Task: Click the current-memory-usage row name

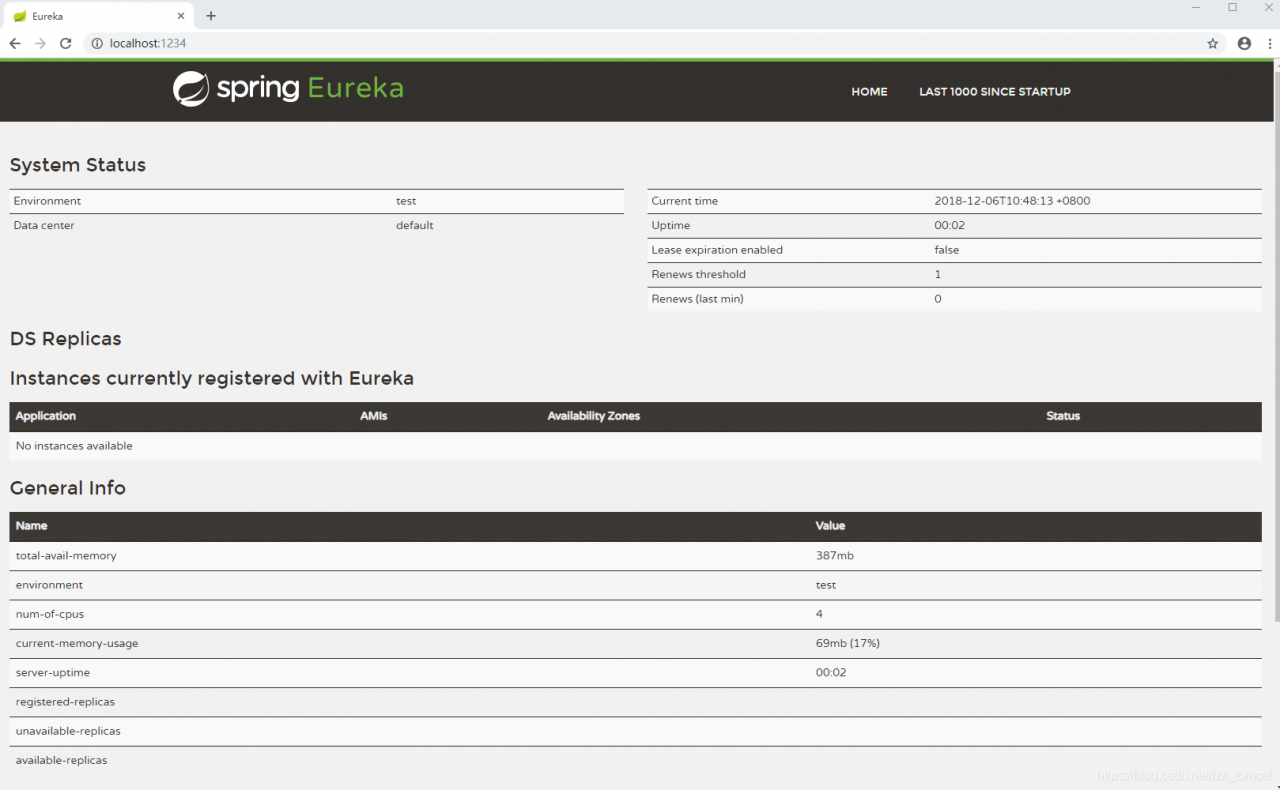Action: [x=77, y=643]
